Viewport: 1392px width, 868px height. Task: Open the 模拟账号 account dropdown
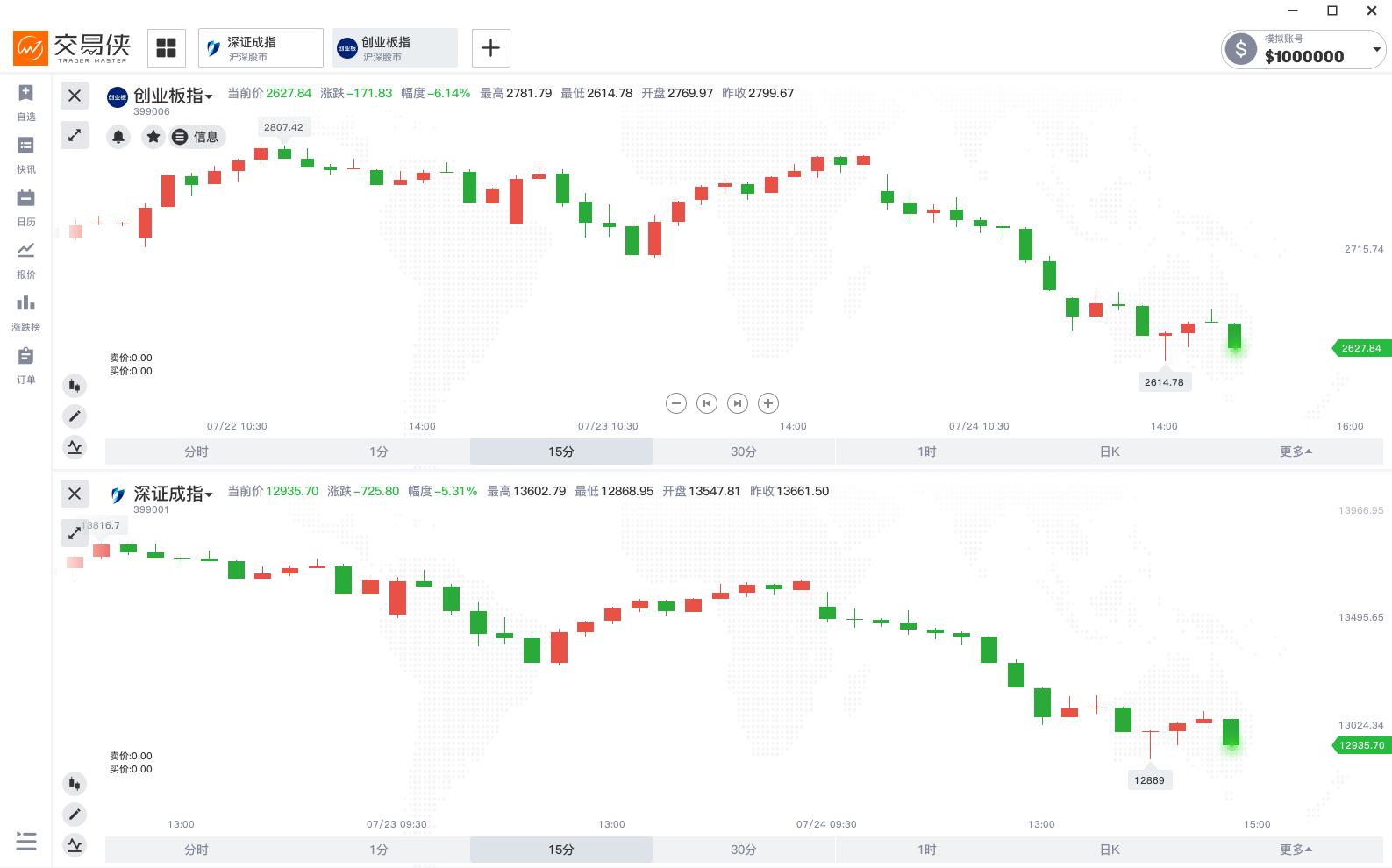1376,49
